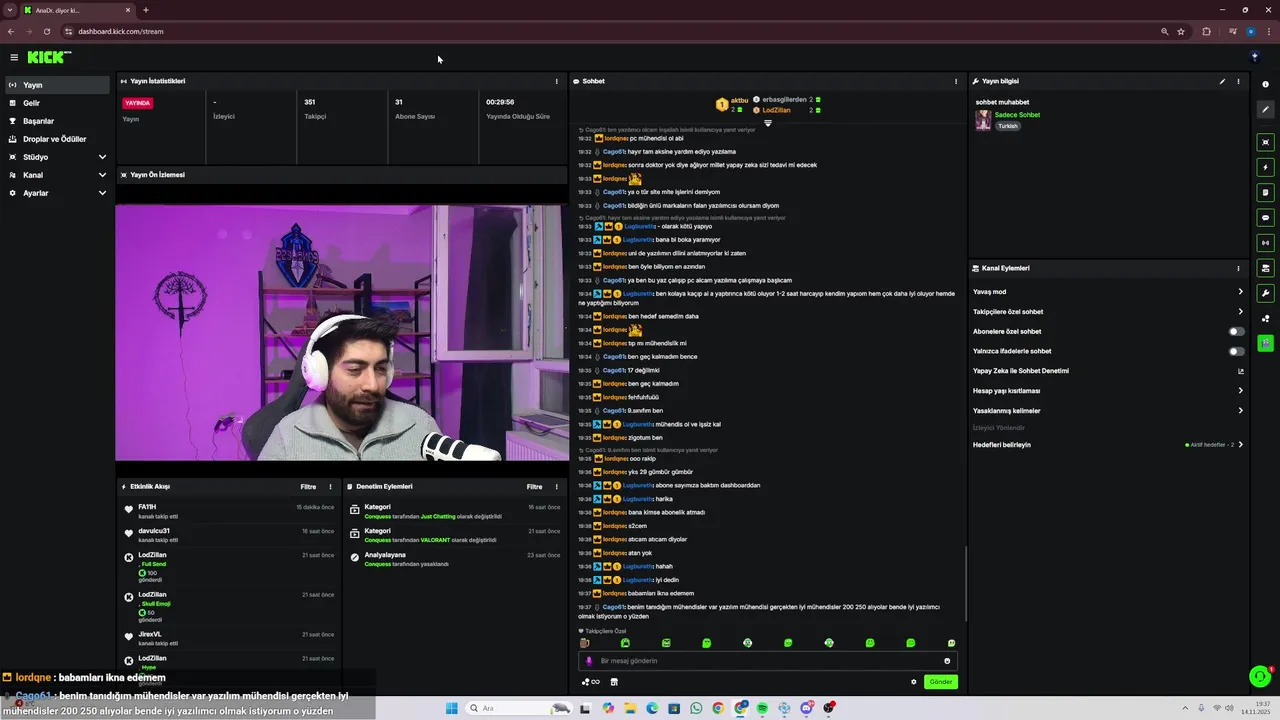Viewport: 1280px width, 720px height.
Task: Reload the page in browser
Action: (x=47, y=31)
